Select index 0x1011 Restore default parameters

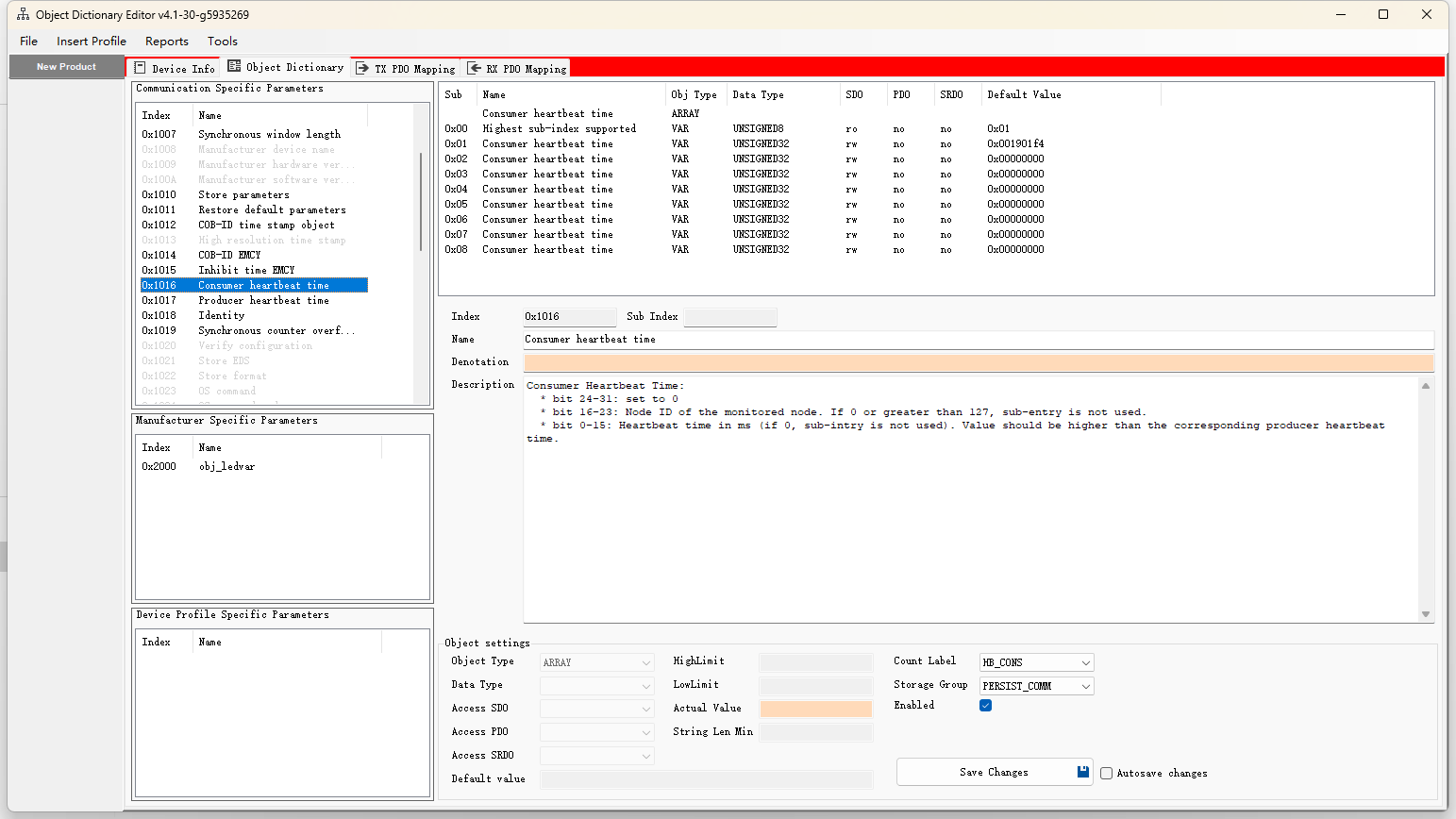(x=254, y=209)
